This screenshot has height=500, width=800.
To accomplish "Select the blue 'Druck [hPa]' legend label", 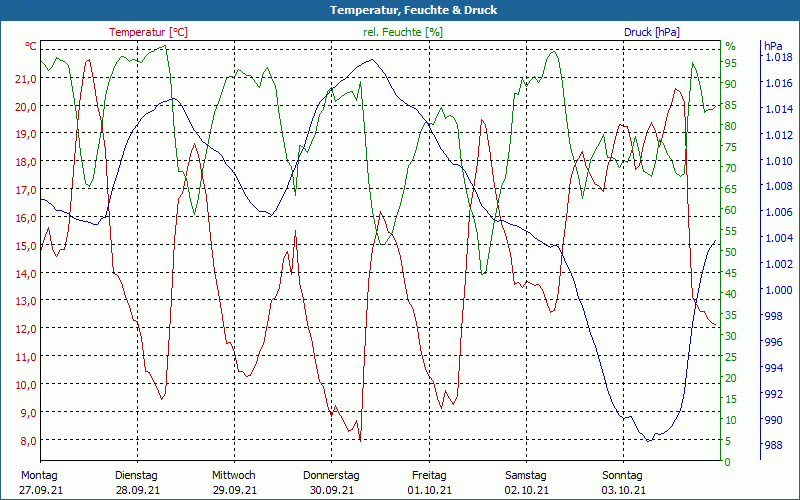I will 652,32.
